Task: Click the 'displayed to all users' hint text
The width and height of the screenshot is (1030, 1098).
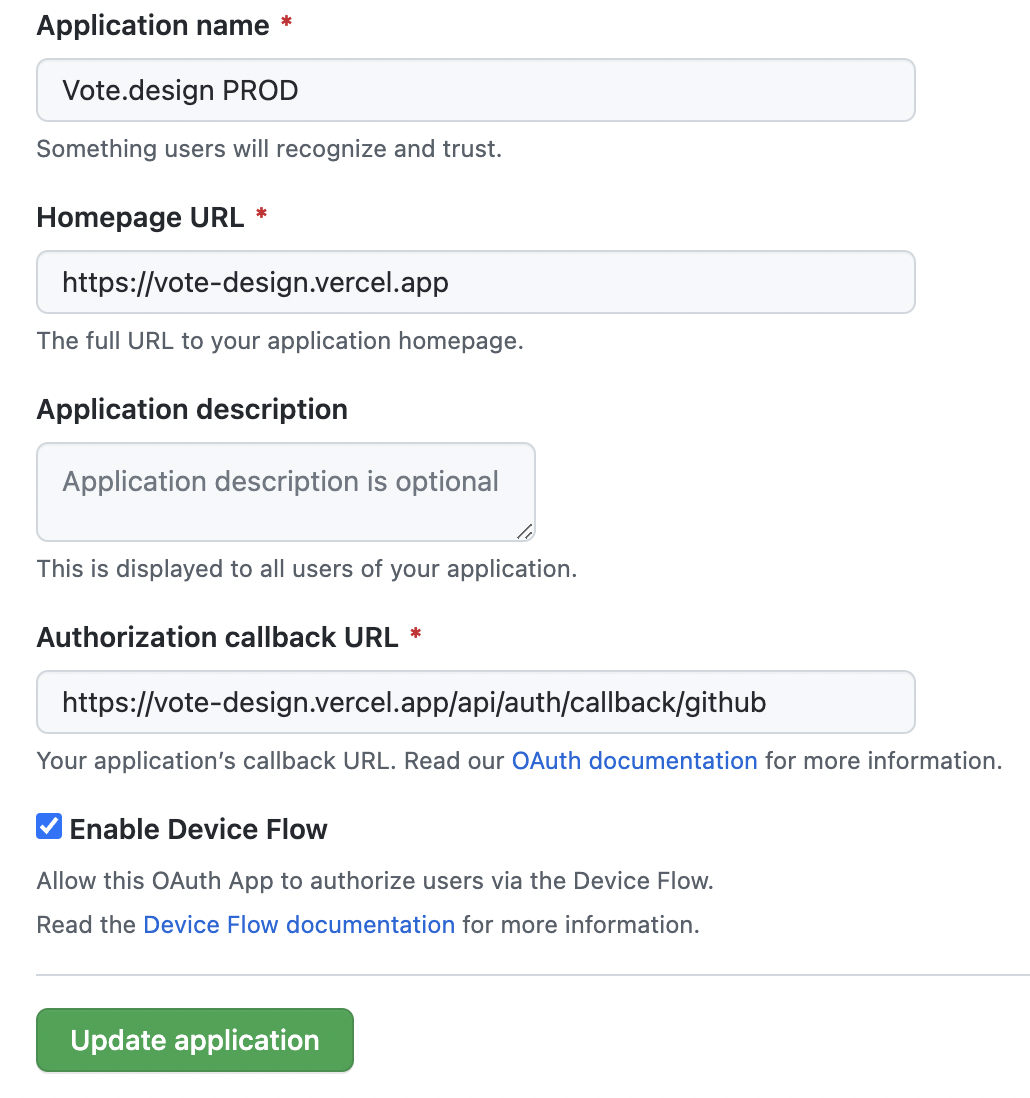Action: (306, 570)
